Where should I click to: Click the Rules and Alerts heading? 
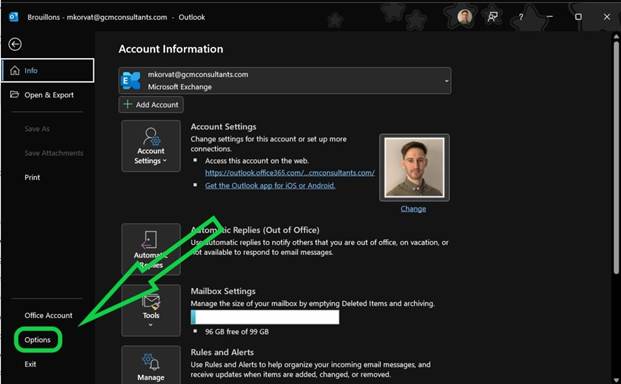point(222,352)
